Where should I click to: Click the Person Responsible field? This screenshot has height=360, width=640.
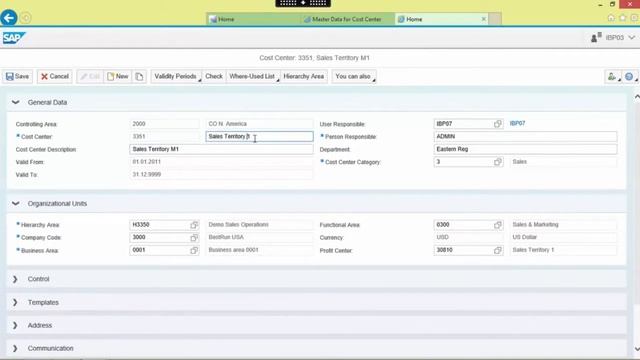[x=525, y=136]
